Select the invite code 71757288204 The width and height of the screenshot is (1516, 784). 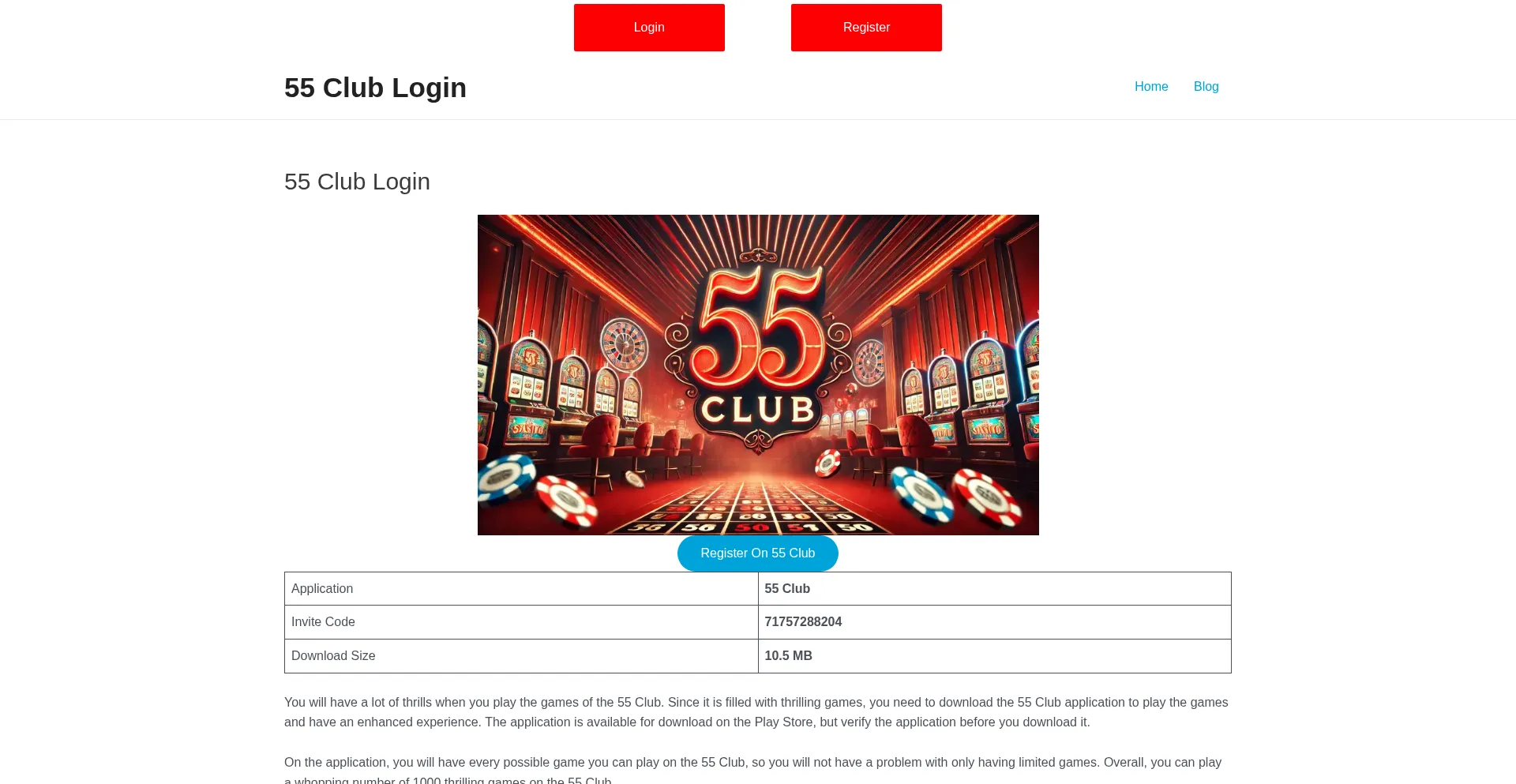803,622
